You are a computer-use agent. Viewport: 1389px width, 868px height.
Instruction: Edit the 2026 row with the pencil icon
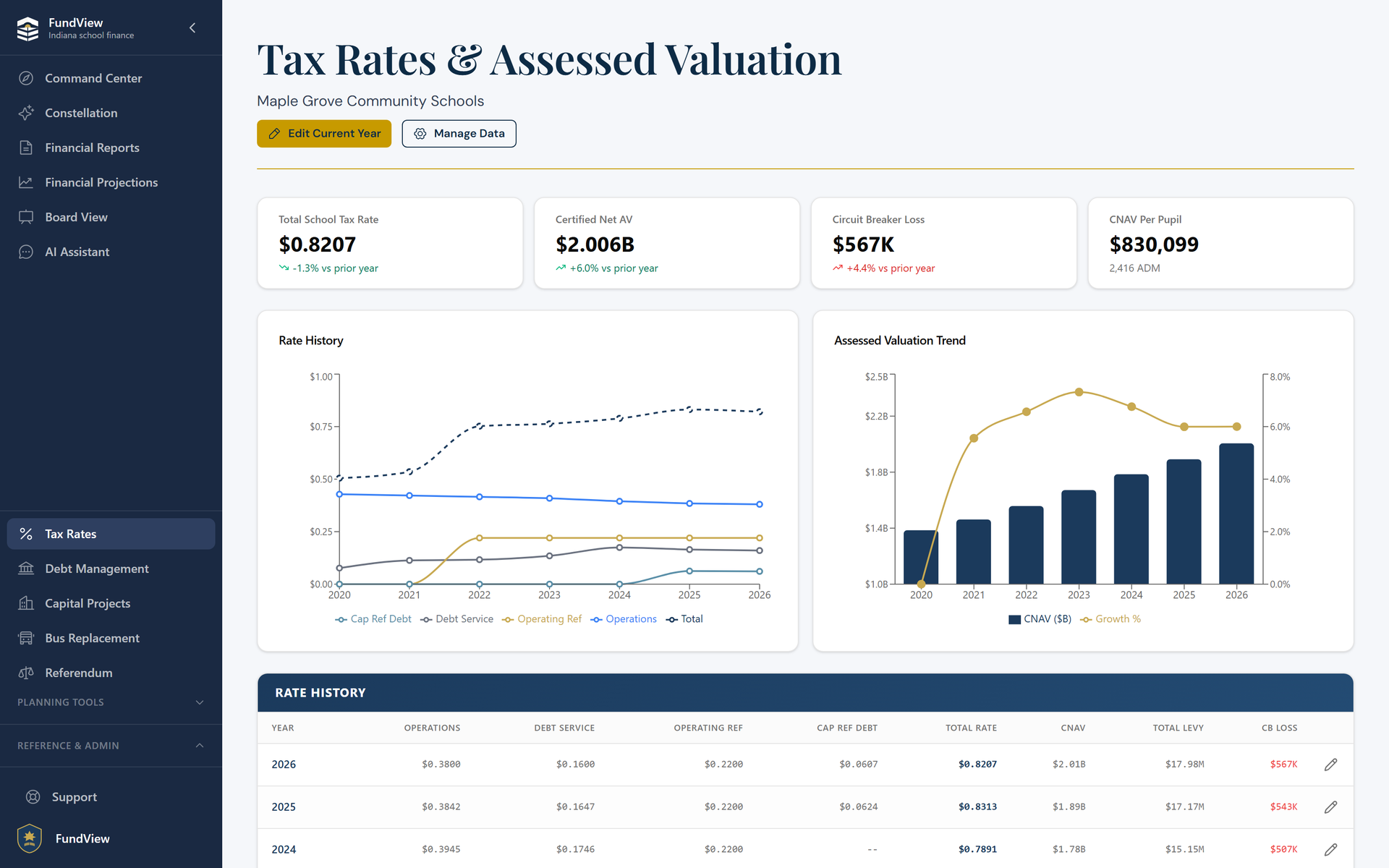[1330, 765]
